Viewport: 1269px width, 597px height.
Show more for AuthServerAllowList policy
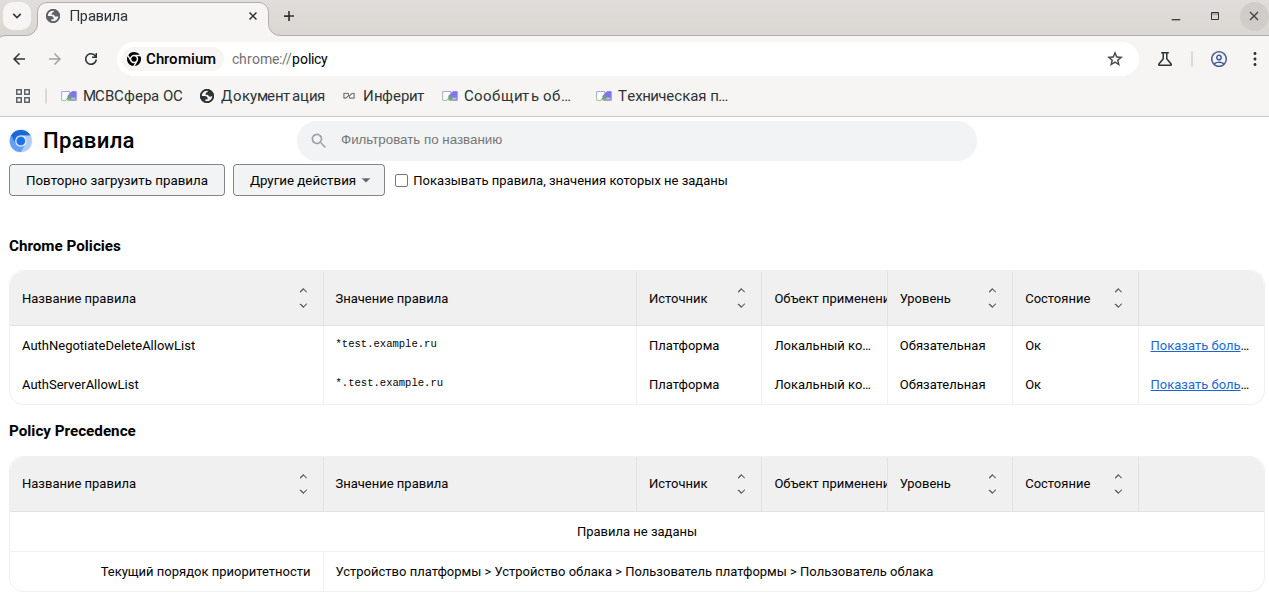point(1199,384)
